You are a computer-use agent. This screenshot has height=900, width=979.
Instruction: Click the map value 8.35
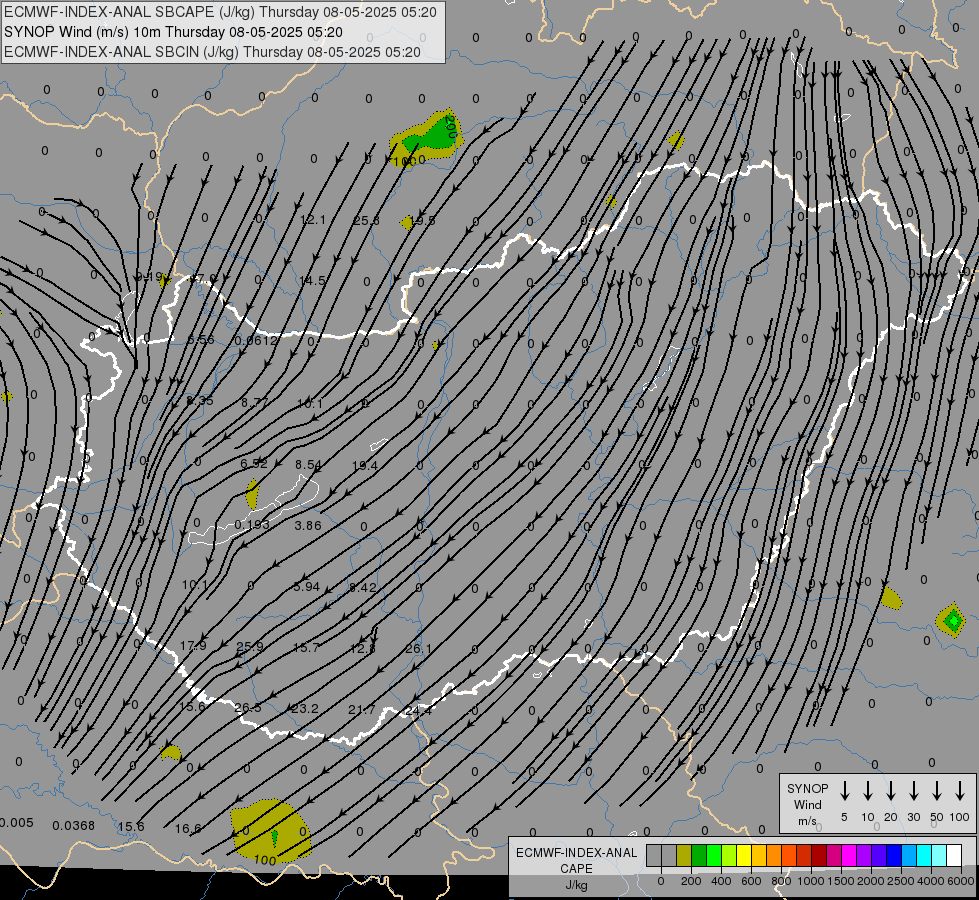(x=200, y=400)
